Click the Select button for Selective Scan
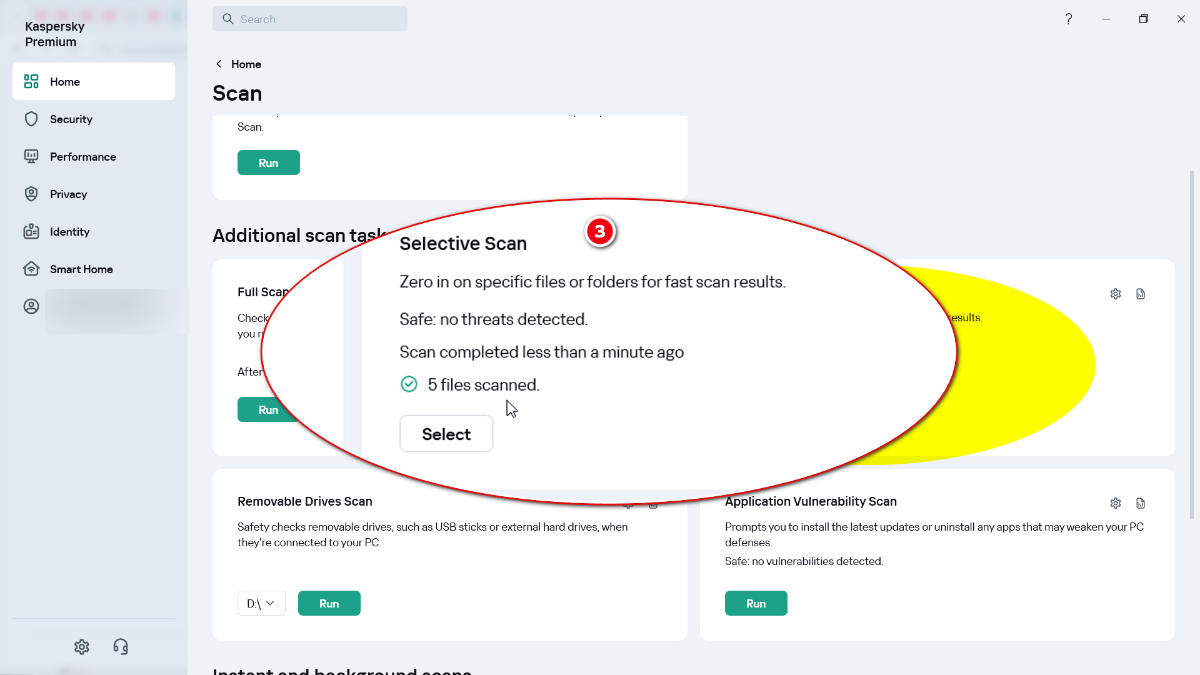 446,434
